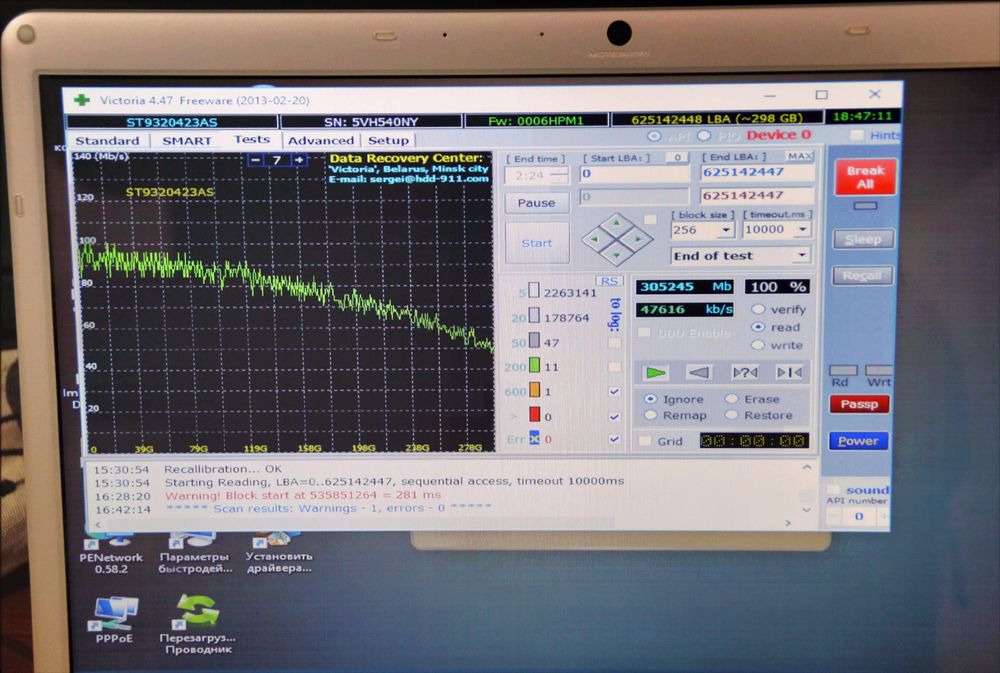Viewport: 1000px width, 673px height.
Task: Click the Wrt indicator box
Action: pos(879,370)
